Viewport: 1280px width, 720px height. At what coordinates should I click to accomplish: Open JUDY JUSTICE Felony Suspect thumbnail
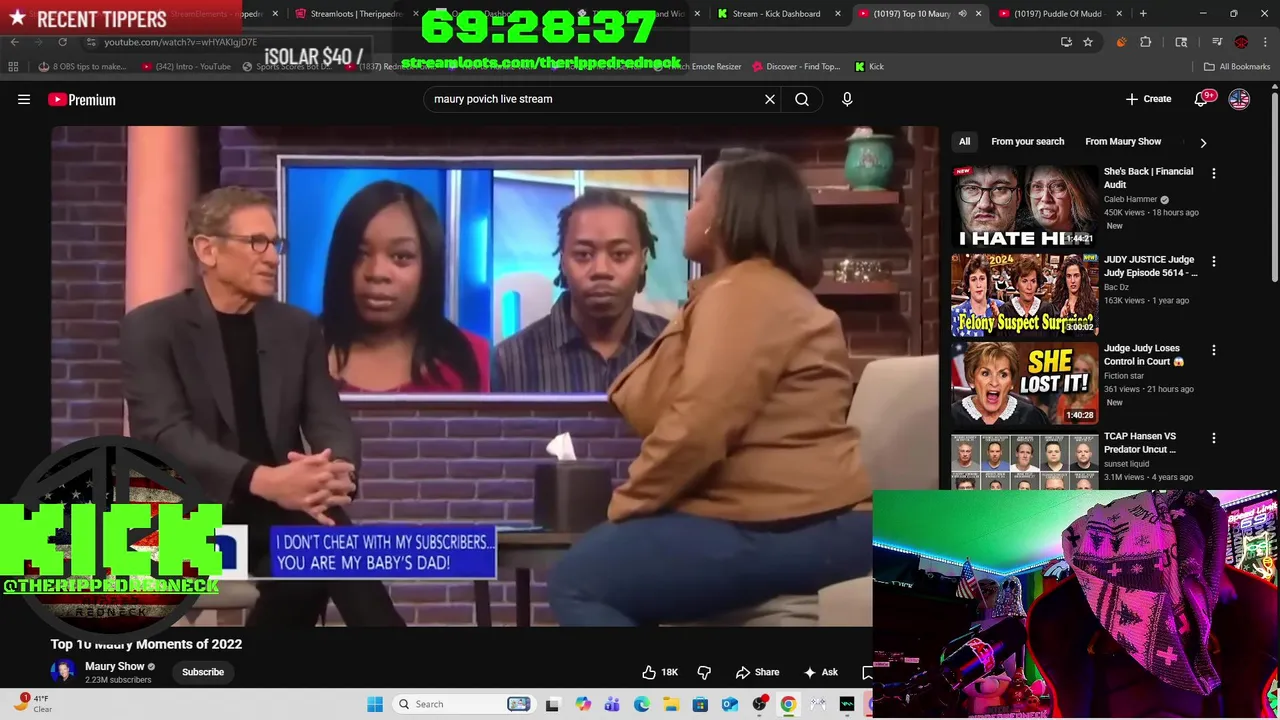point(1024,294)
